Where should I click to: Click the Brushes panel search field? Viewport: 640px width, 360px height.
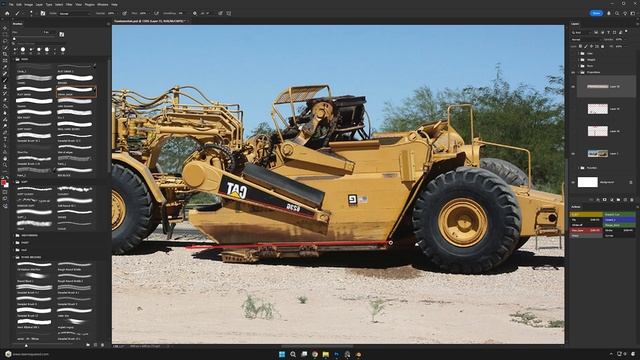point(41,43)
